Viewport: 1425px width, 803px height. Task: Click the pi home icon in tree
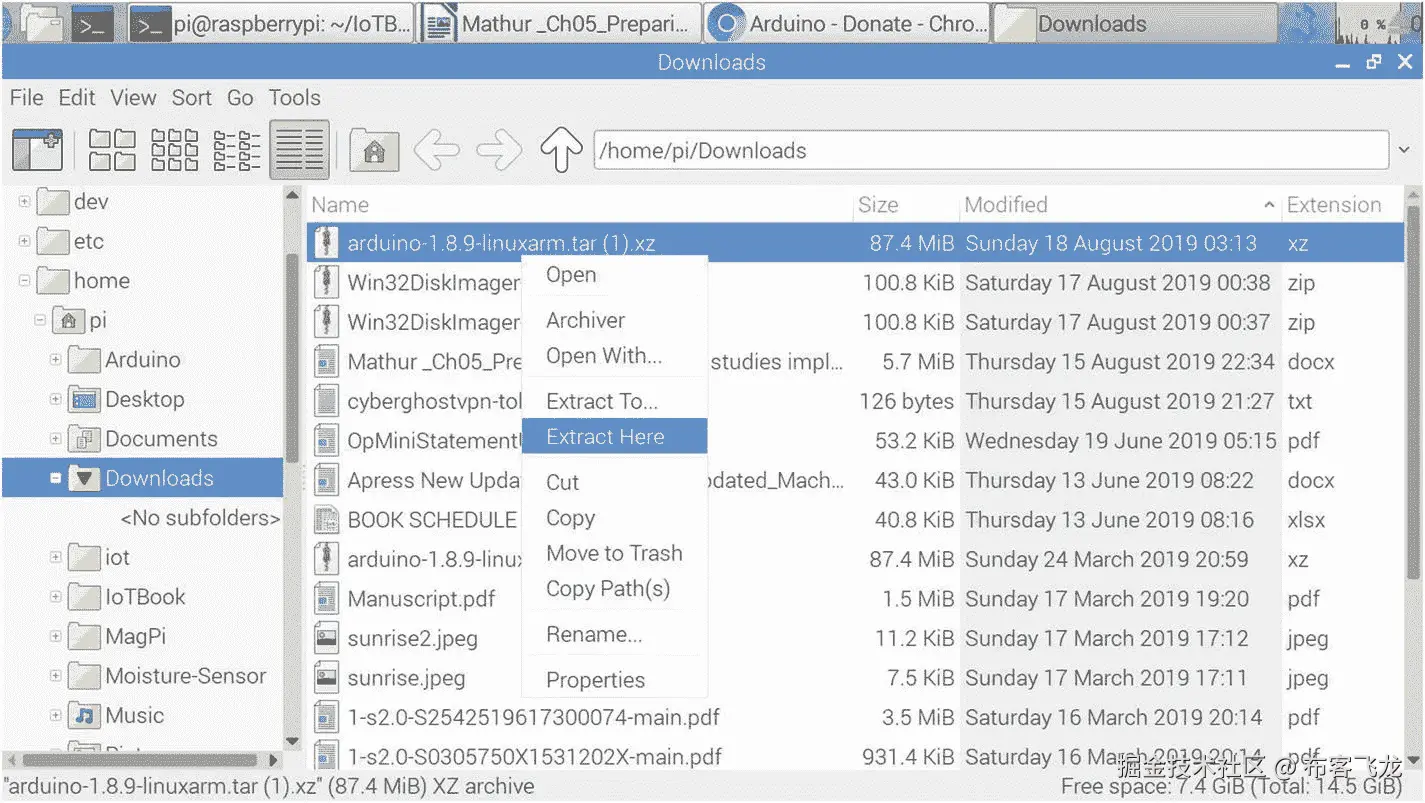pyautogui.click(x=68, y=321)
